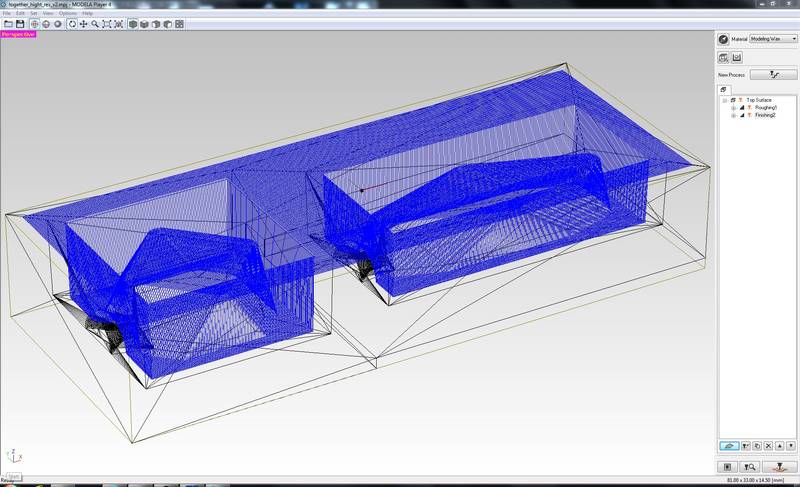Select the Finishing2 process
Viewport: 800px width, 487px height.
click(x=765, y=116)
